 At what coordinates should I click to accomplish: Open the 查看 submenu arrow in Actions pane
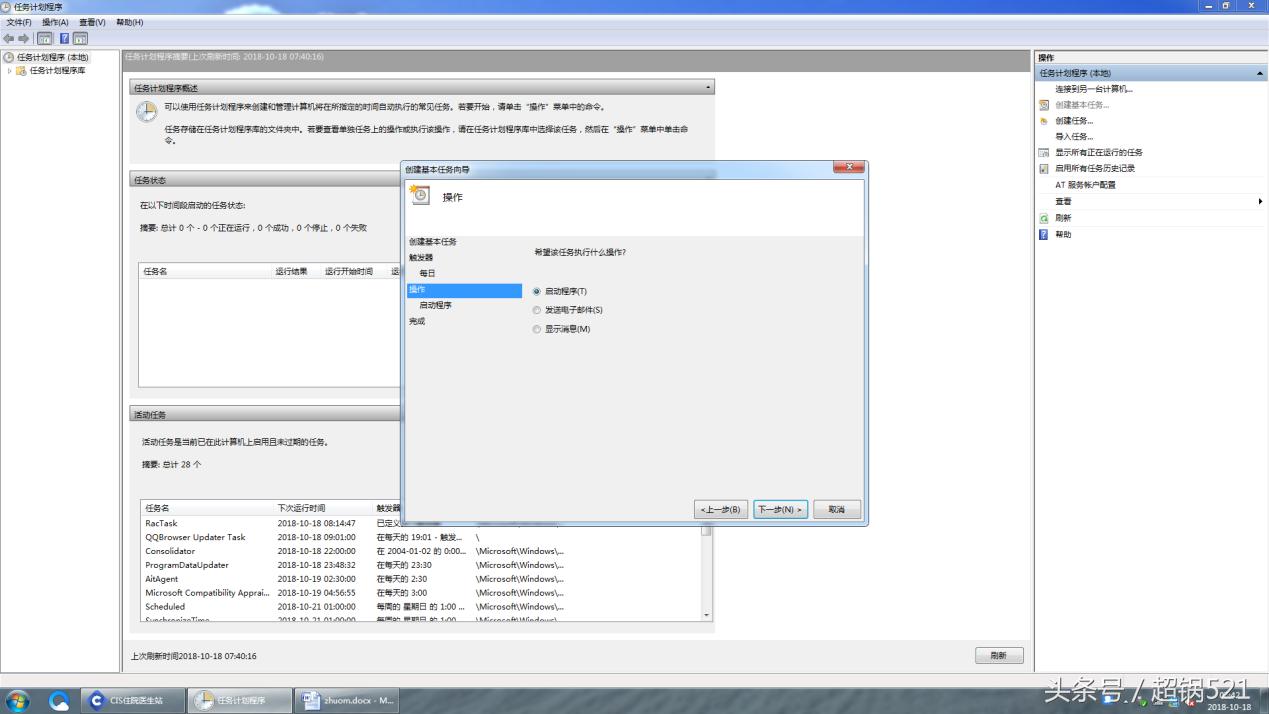[1260, 202]
